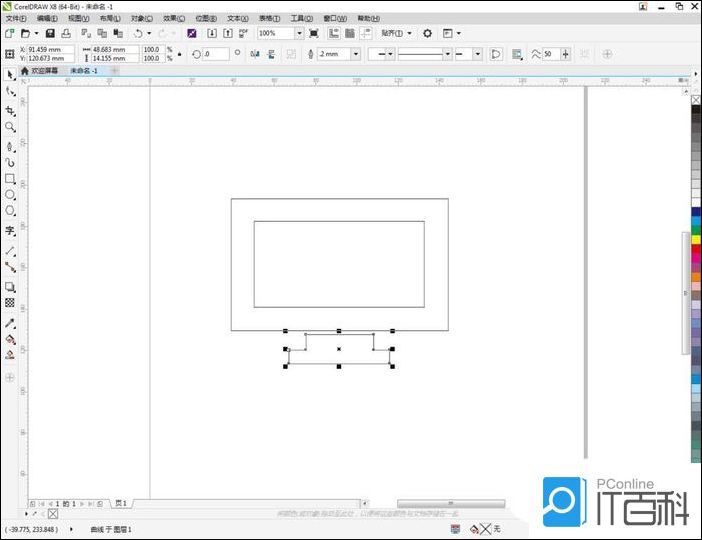Click the Save icon in standard toolbar
This screenshot has width=702, height=540.
(50, 33)
